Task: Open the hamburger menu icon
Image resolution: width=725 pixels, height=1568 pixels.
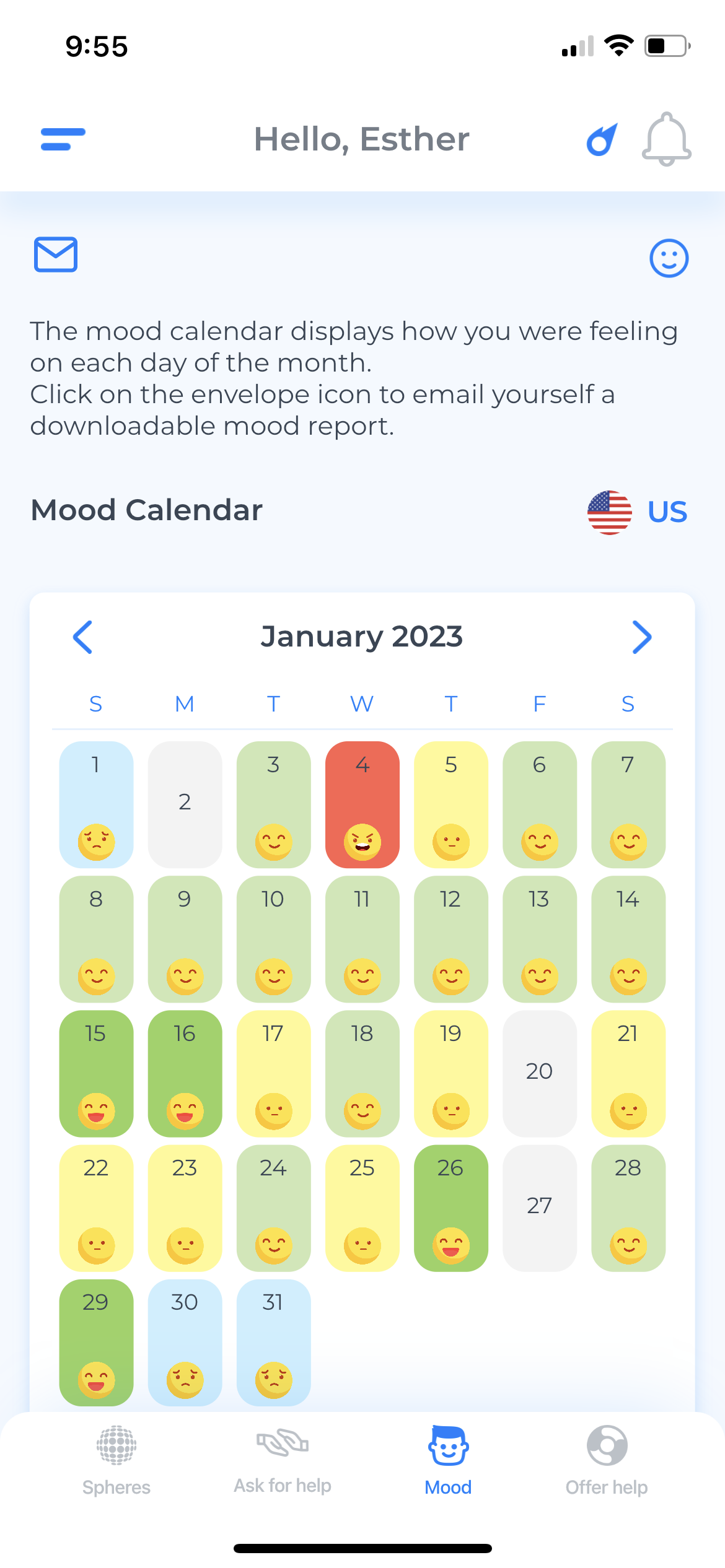Action: (x=63, y=139)
